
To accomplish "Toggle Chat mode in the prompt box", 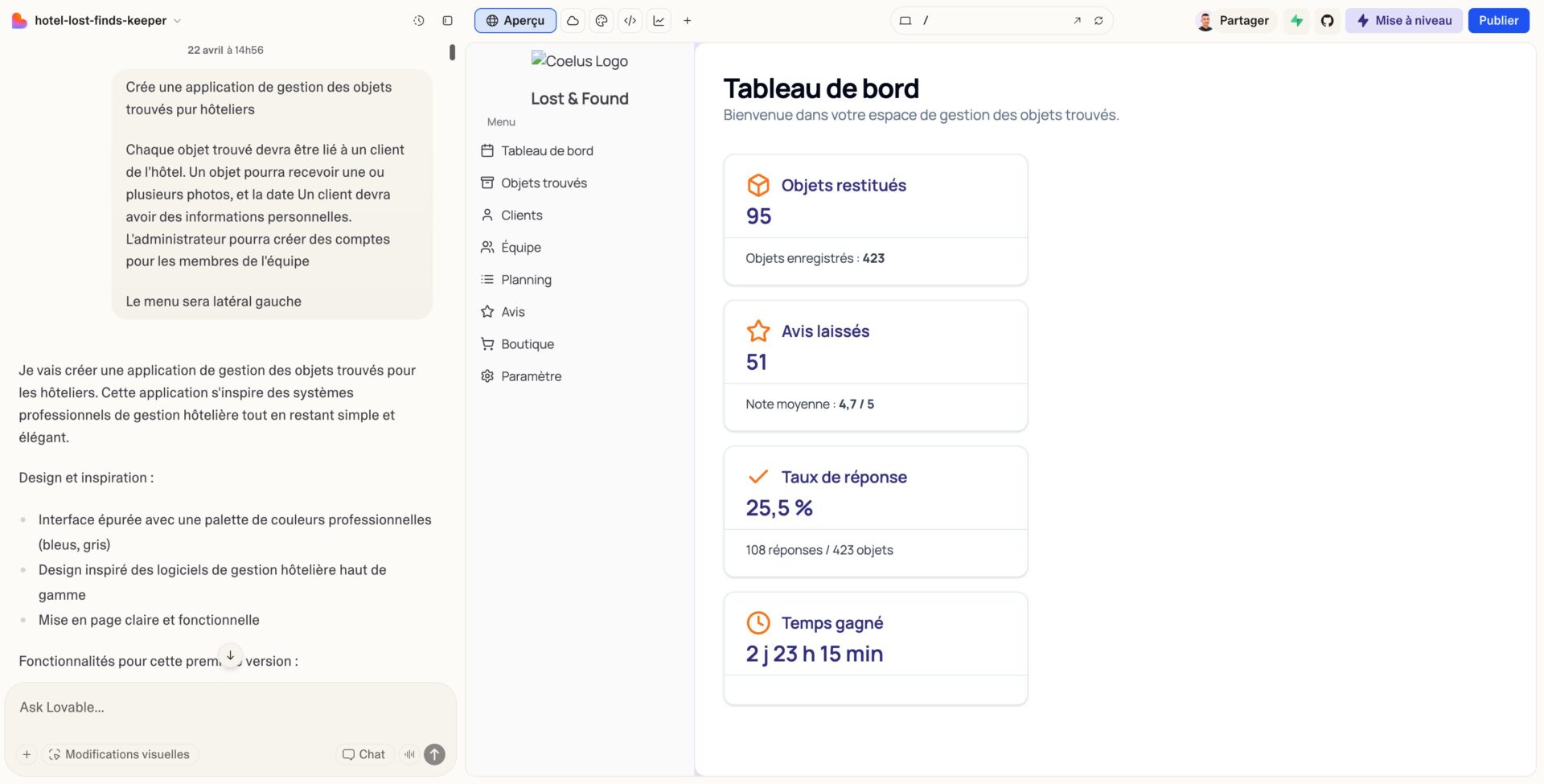I will [363, 754].
